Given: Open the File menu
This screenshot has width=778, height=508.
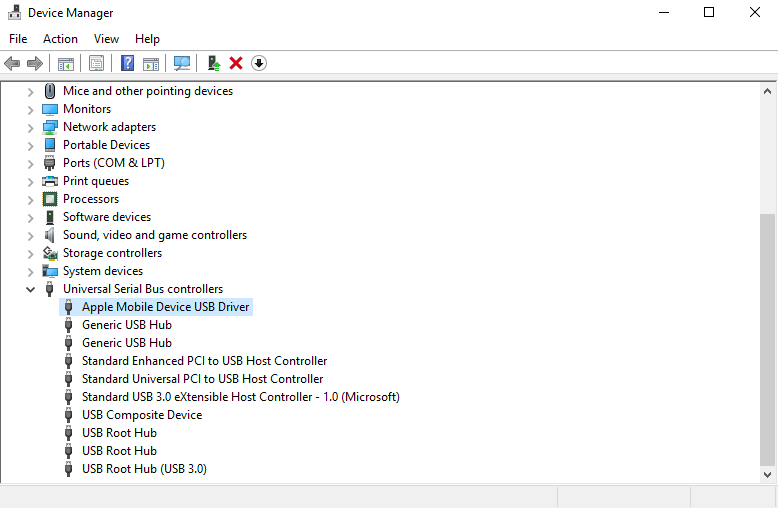Looking at the screenshot, I should [x=18, y=39].
